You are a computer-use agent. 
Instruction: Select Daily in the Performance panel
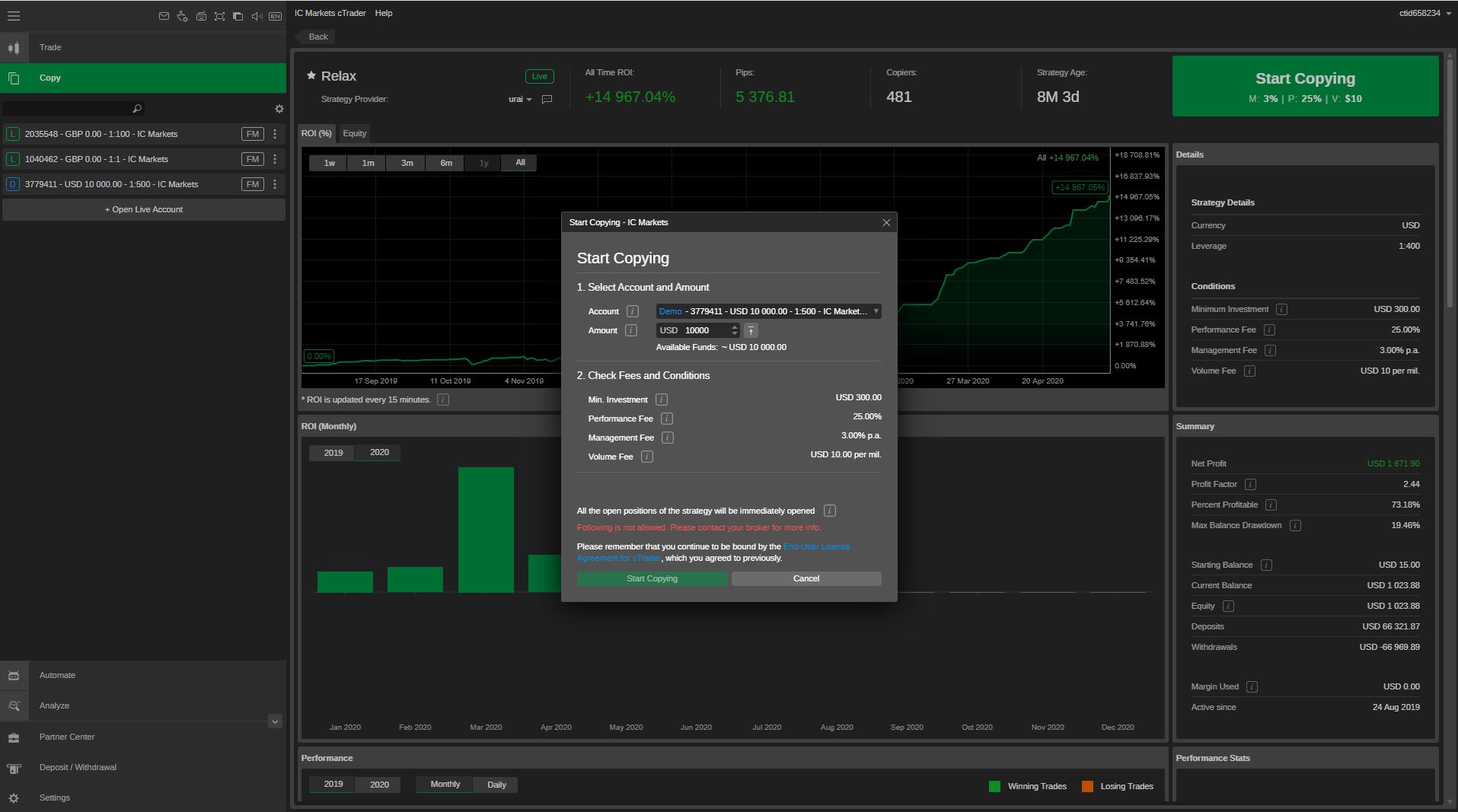[x=496, y=785]
